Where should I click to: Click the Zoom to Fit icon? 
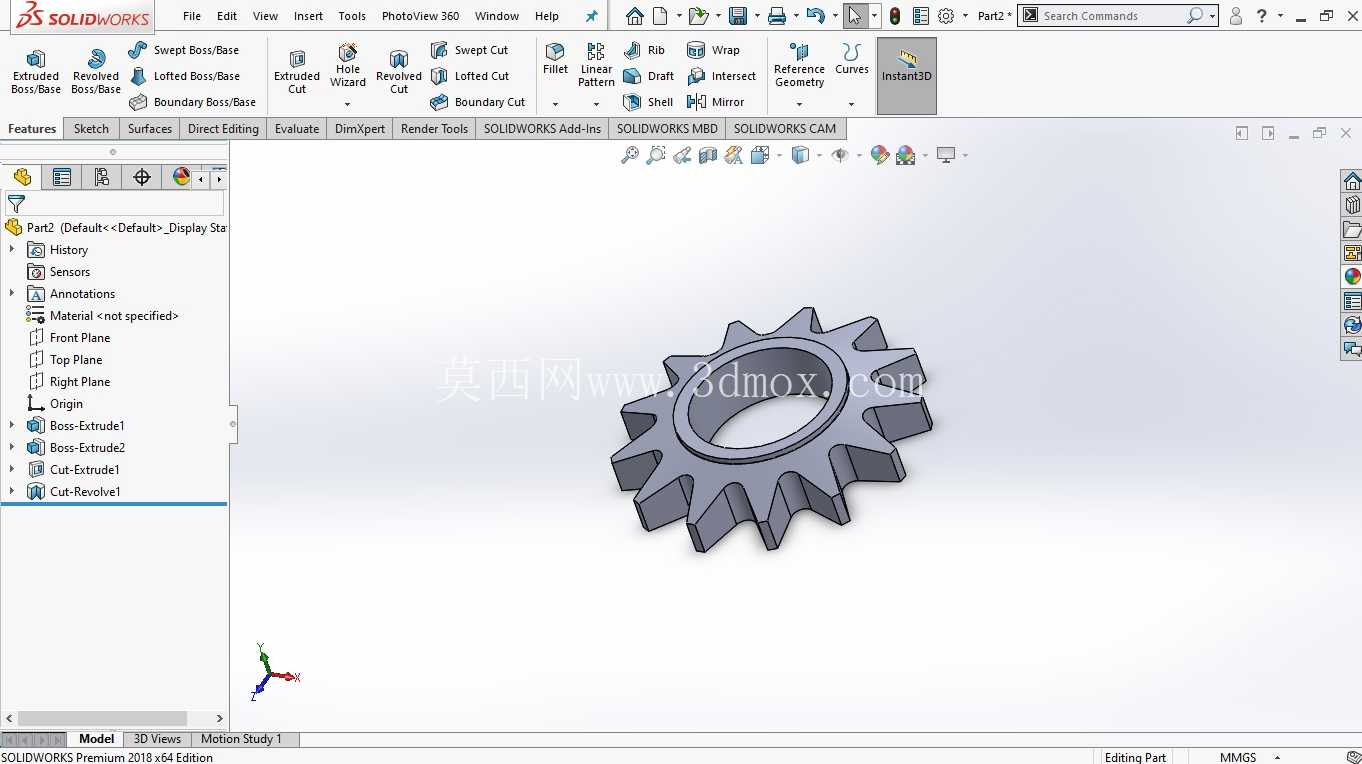[630, 155]
